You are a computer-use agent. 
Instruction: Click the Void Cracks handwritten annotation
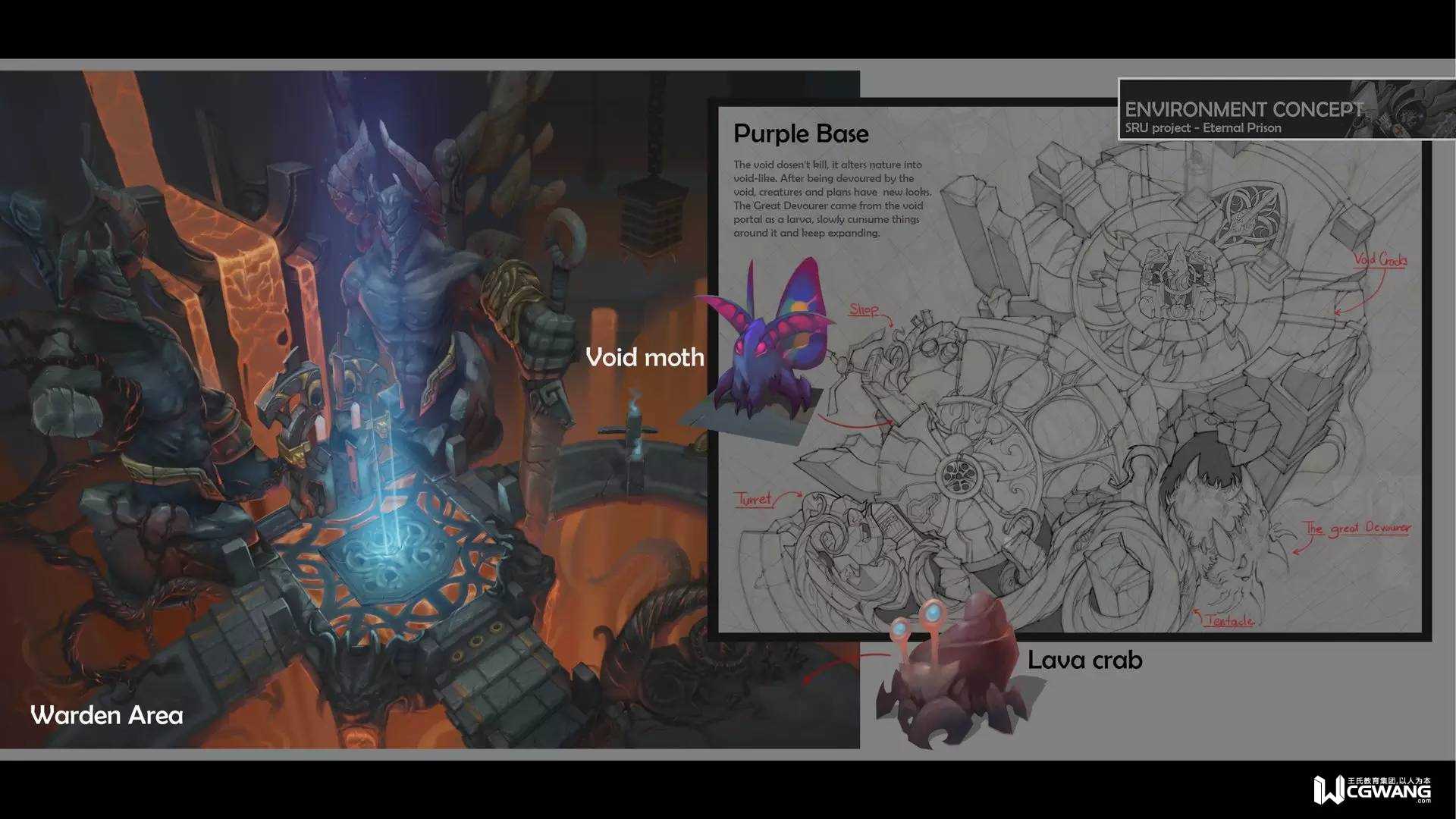[x=1380, y=260]
